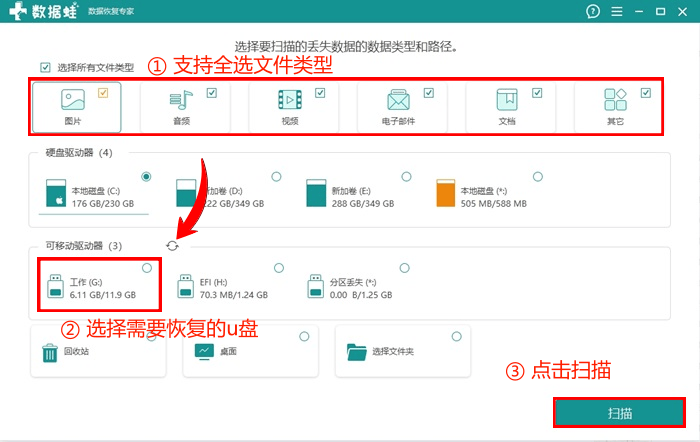The height and width of the screenshot is (442, 700).
Task: Click the 回收站 label text
Action: pos(76,351)
